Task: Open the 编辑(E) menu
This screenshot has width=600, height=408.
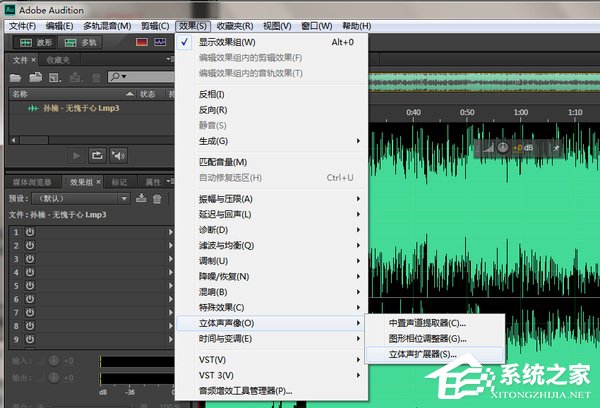Action: (x=59, y=26)
